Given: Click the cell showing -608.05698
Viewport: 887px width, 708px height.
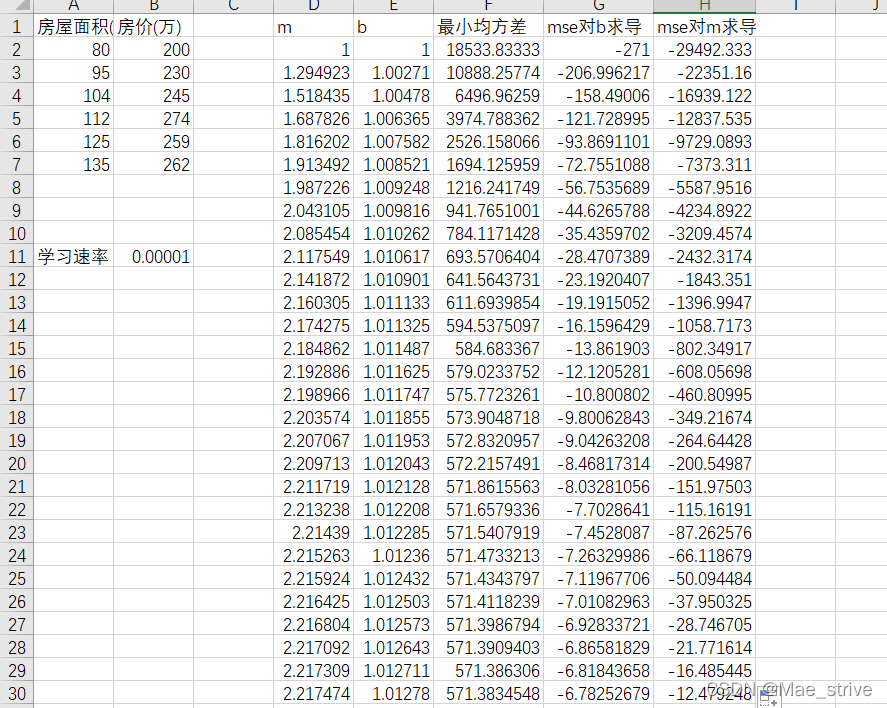Looking at the screenshot, I should [705, 372].
